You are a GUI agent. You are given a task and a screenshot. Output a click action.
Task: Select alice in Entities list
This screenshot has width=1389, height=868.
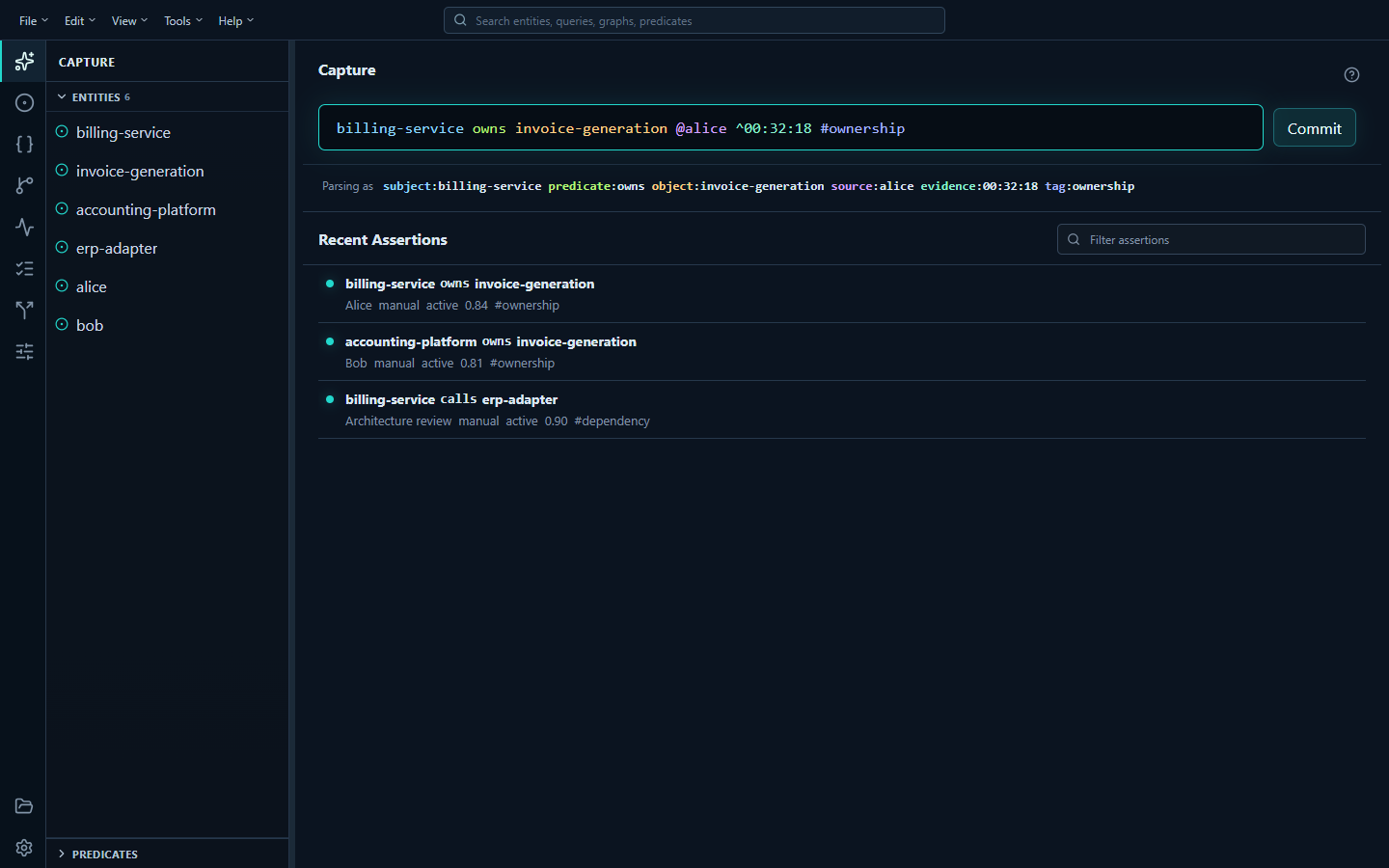[167, 286]
